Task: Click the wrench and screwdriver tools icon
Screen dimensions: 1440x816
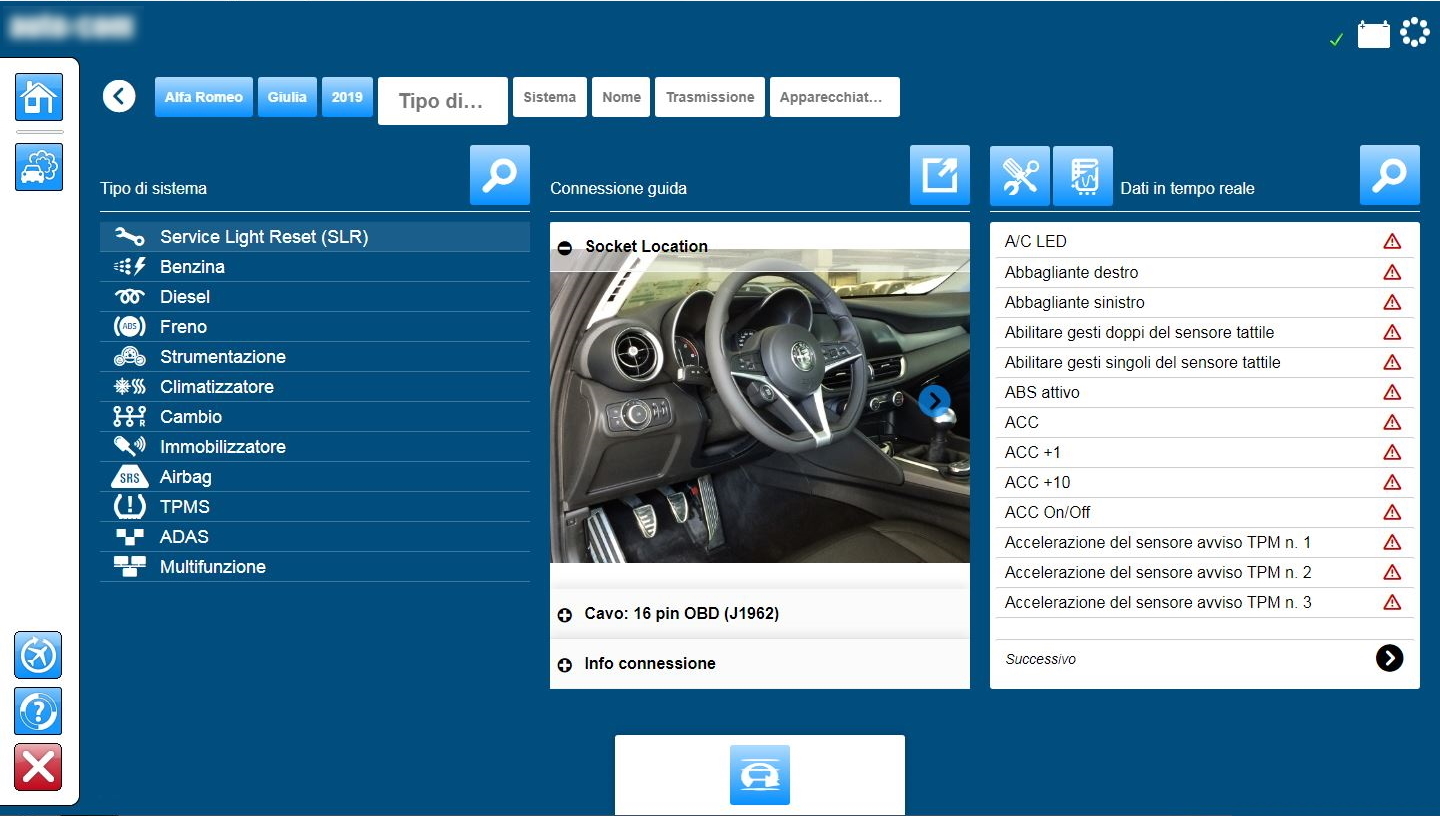Action: coord(1020,175)
